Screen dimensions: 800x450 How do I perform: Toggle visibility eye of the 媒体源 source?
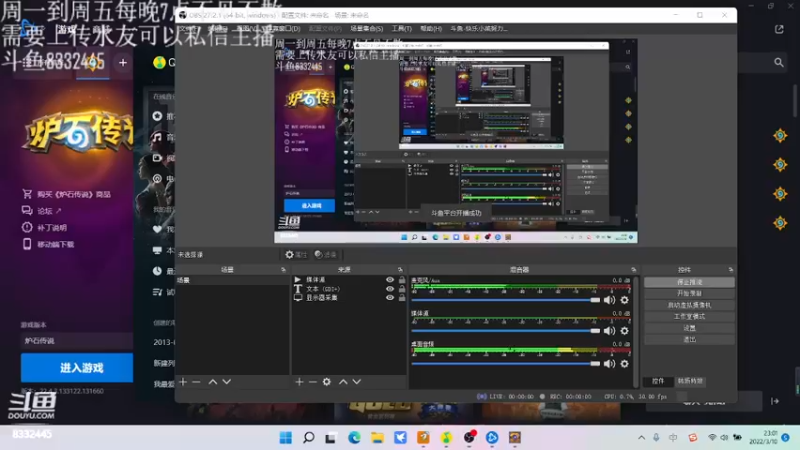click(x=390, y=280)
